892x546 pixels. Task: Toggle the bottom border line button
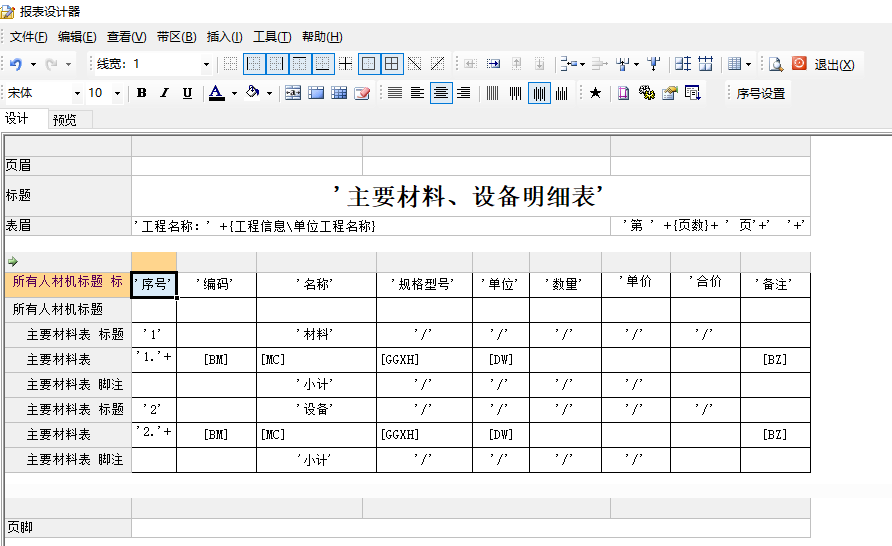(322, 64)
